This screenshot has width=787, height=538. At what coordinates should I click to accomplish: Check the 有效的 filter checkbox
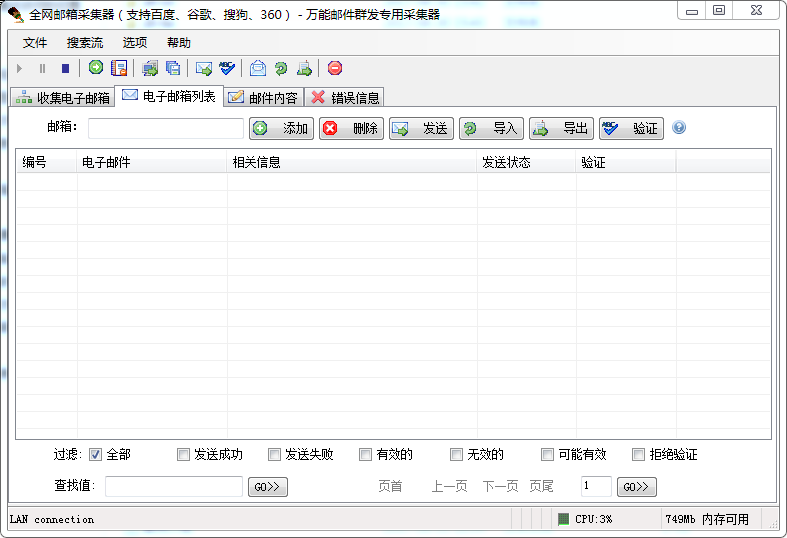pos(365,455)
